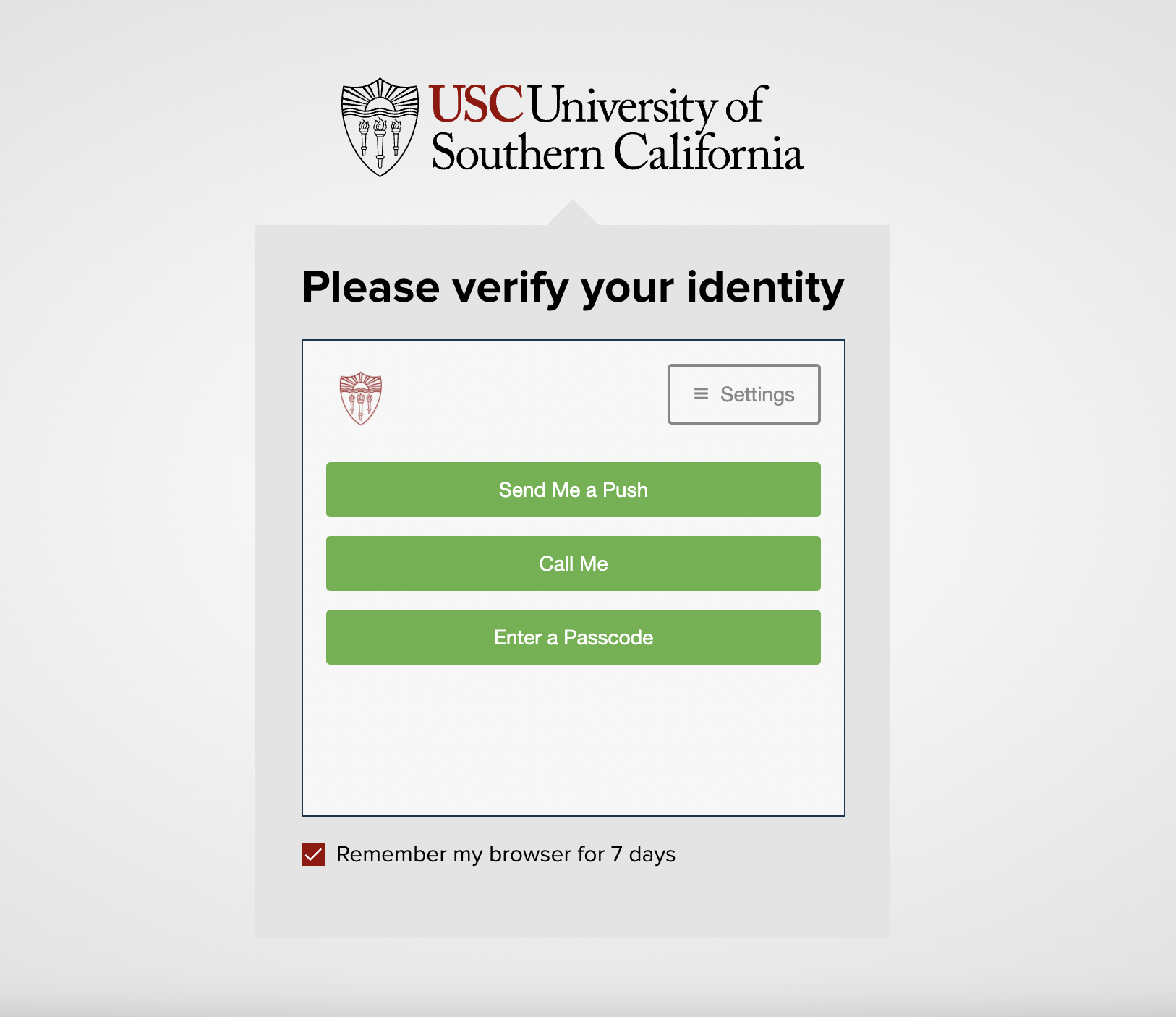This screenshot has width=1176, height=1017.
Task: Click the triangular pointer above the panel
Action: pos(573,213)
